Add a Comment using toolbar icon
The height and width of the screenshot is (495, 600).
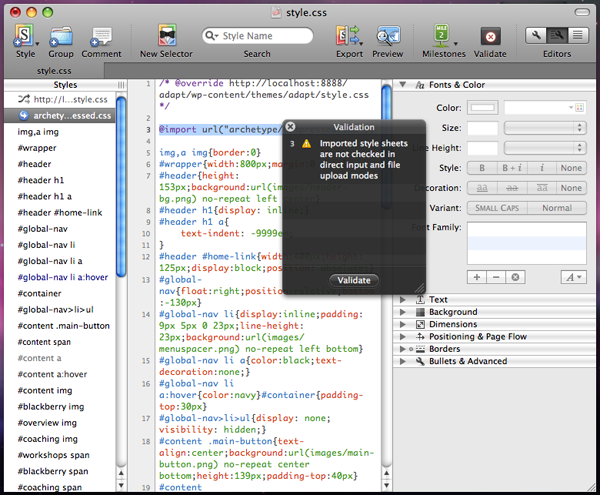101,37
